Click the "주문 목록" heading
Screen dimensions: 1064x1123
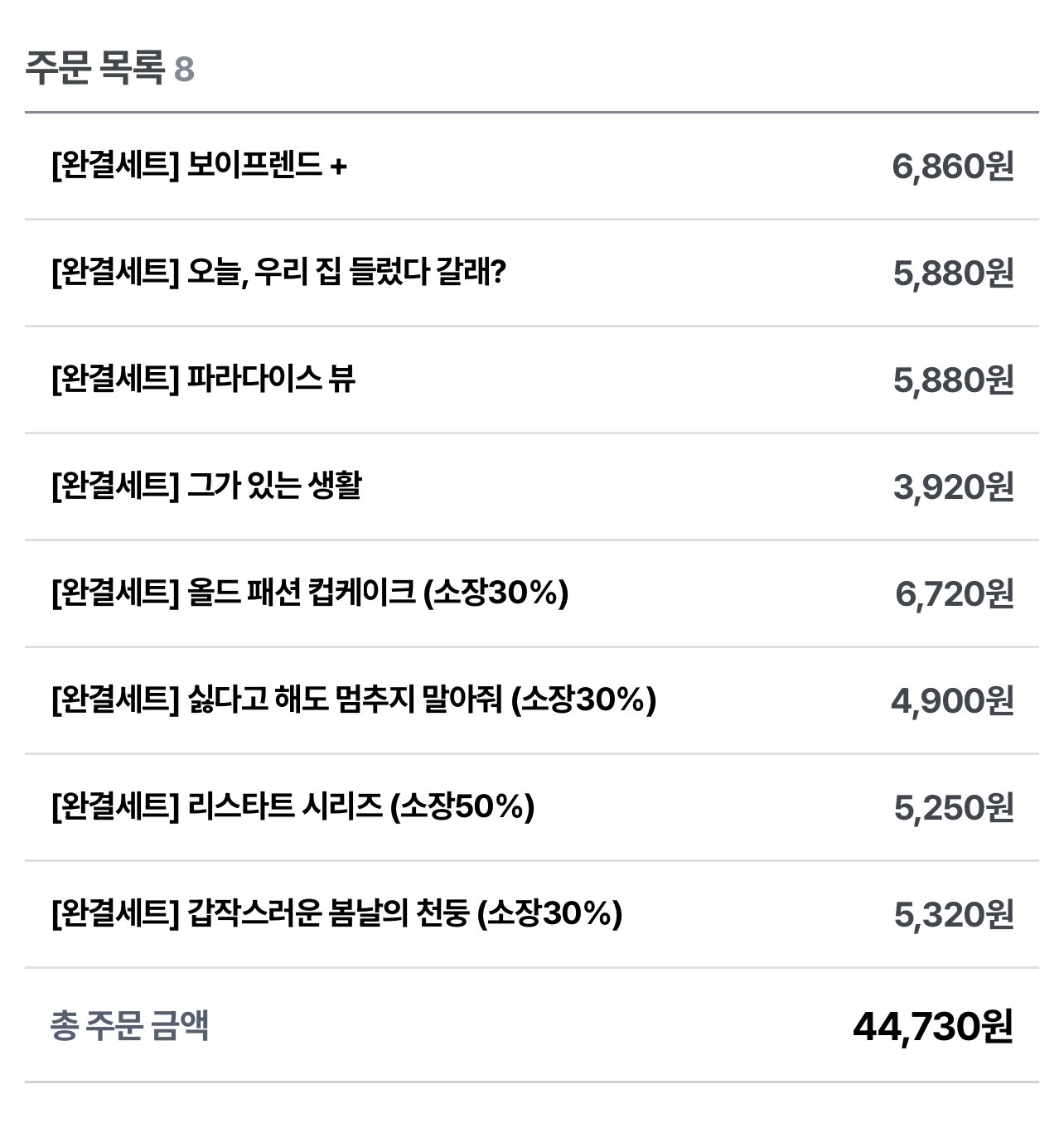(94, 68)
